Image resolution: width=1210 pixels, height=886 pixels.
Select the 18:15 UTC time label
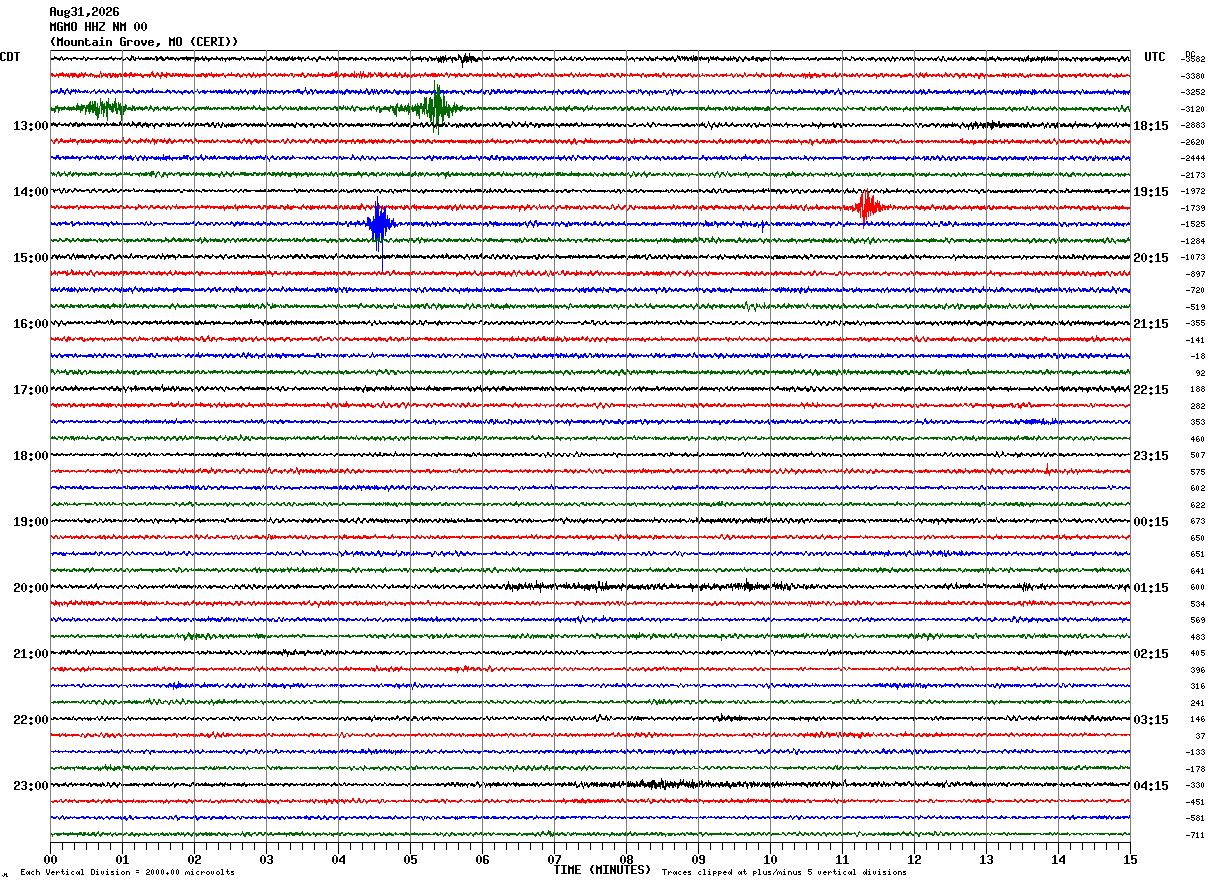pos(1151,126)
